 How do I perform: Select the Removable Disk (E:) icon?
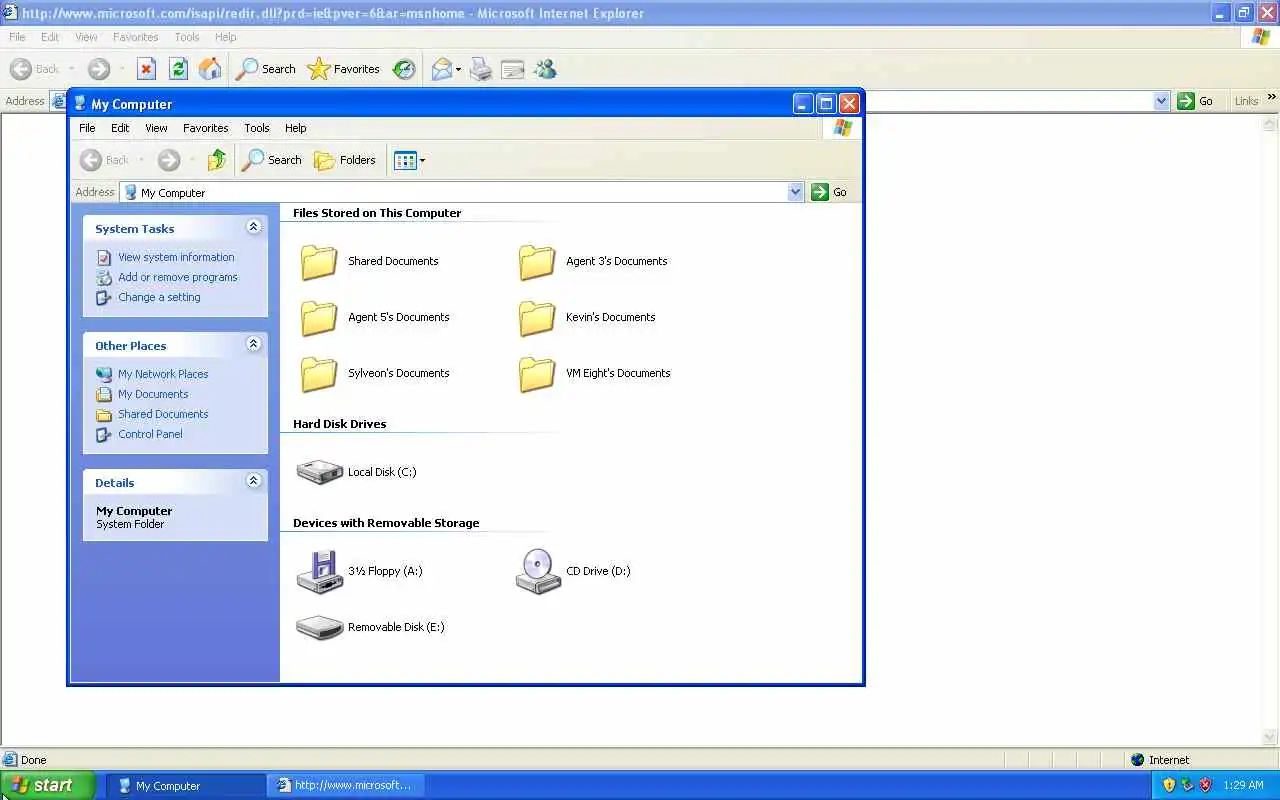tap(320, 627)
